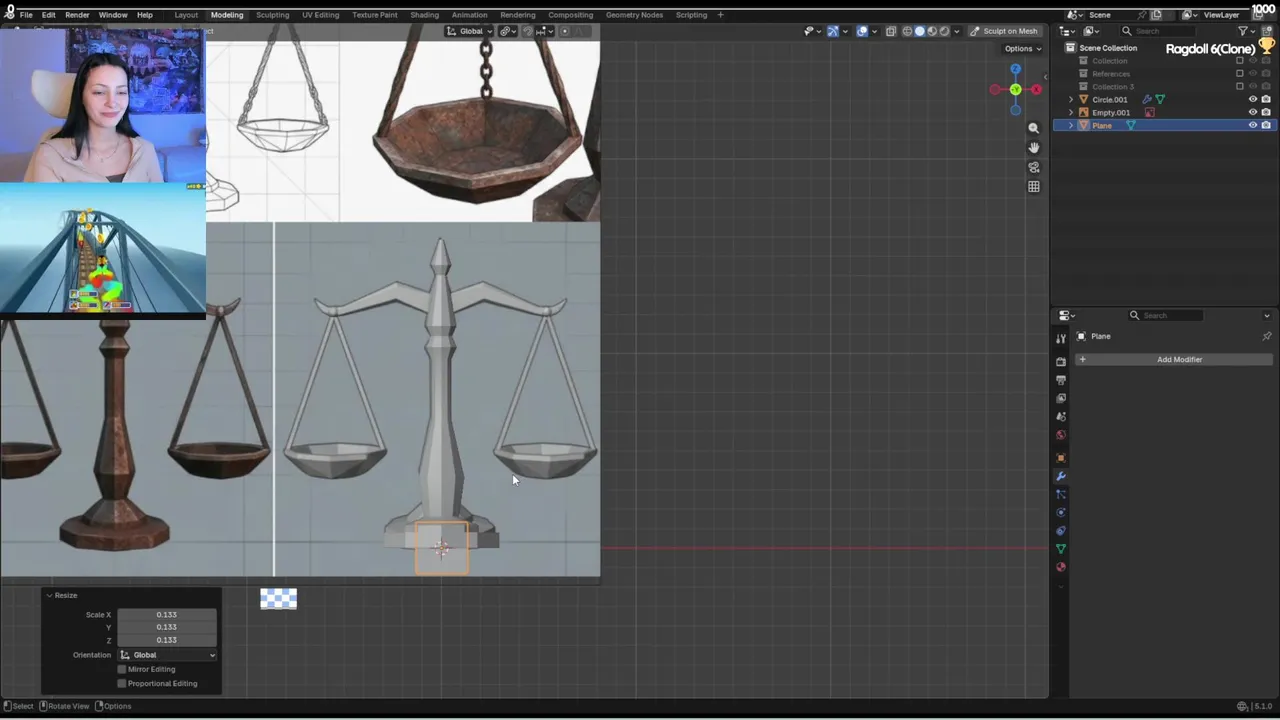The height and width of the screenshot is (720, 1280).
Task: Open the Modifiers wrench properties tab
Action: click(1061, 476)
